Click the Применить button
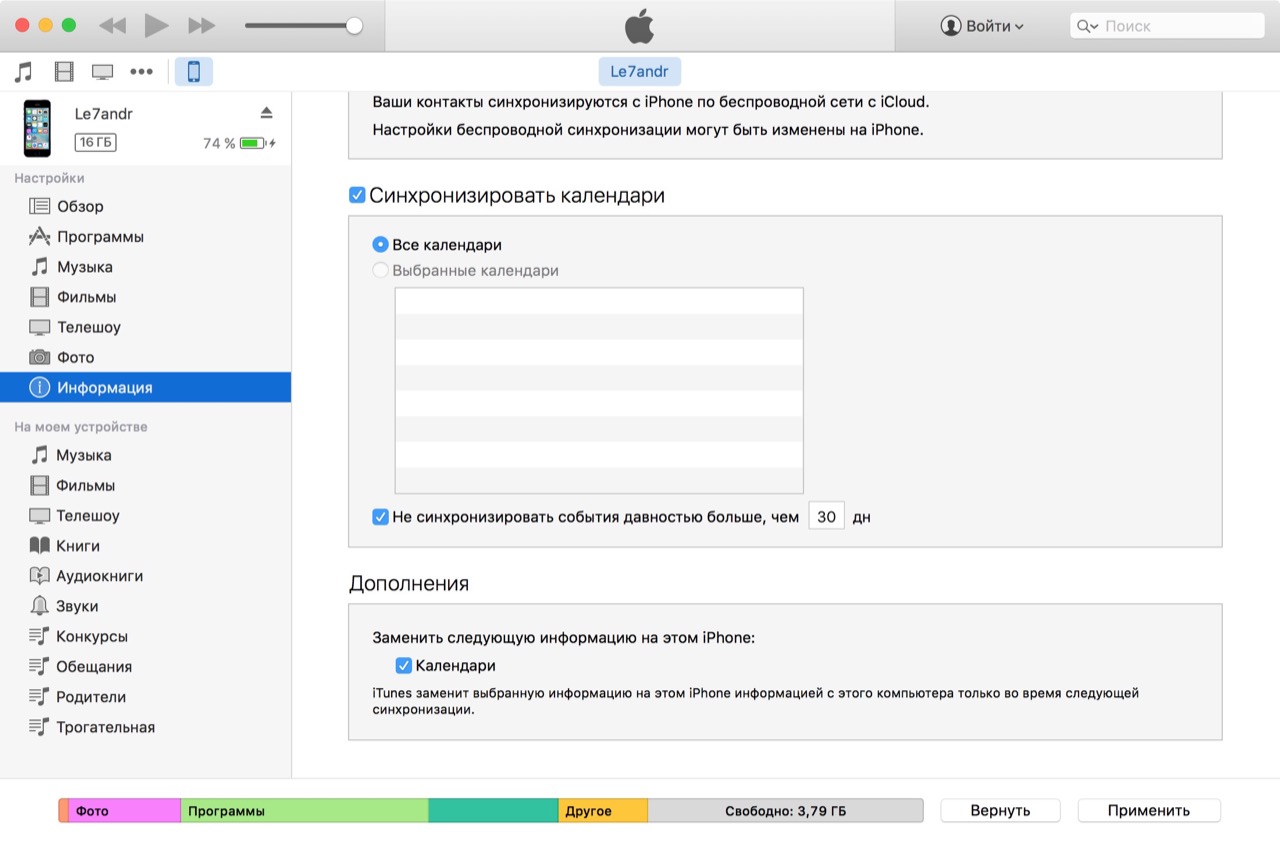This screenshot has width=1280, height=843. click(1148, 811)
